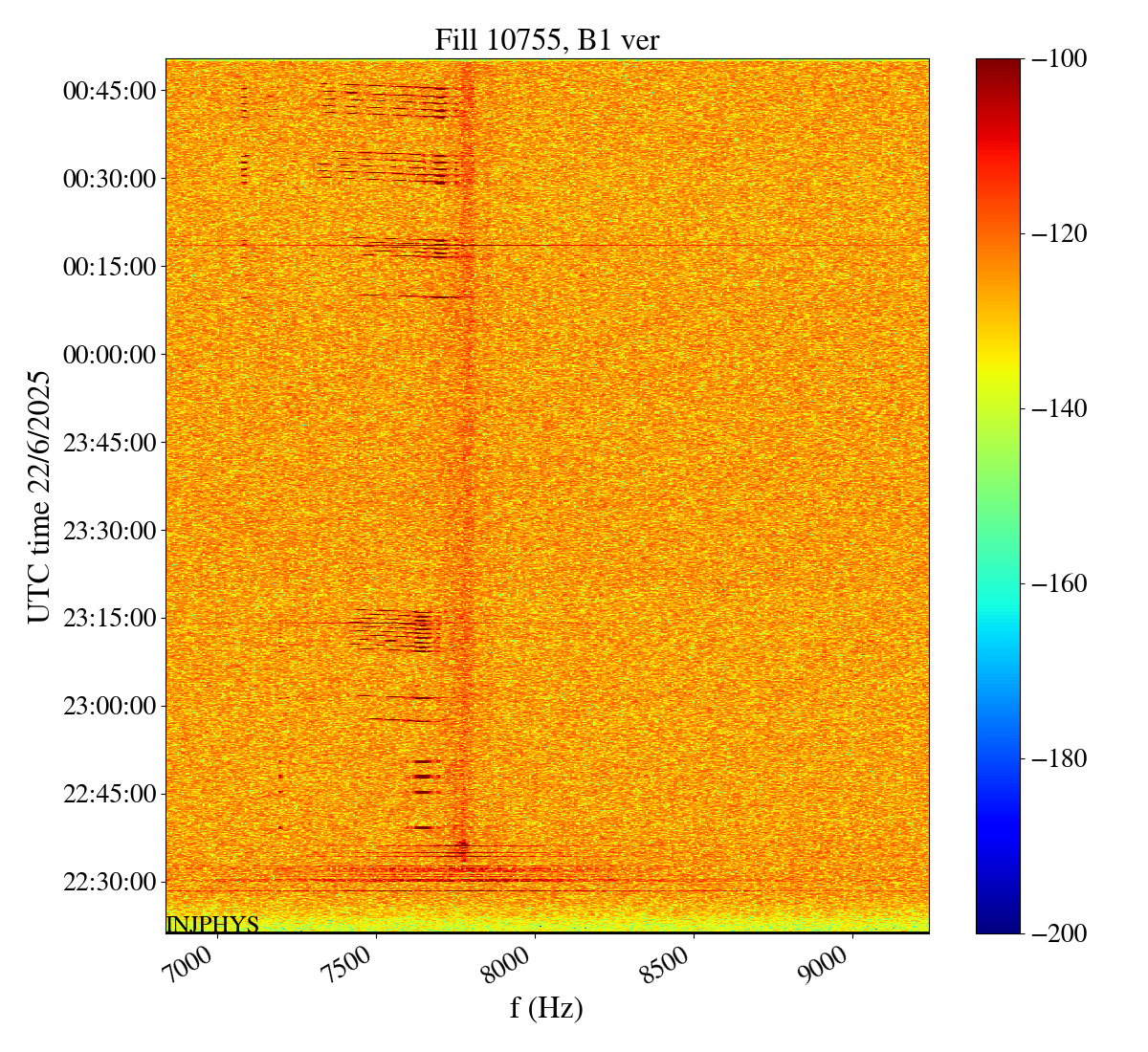
Task: Click the 23:15:00 time tick label
Action: (109, 618)
